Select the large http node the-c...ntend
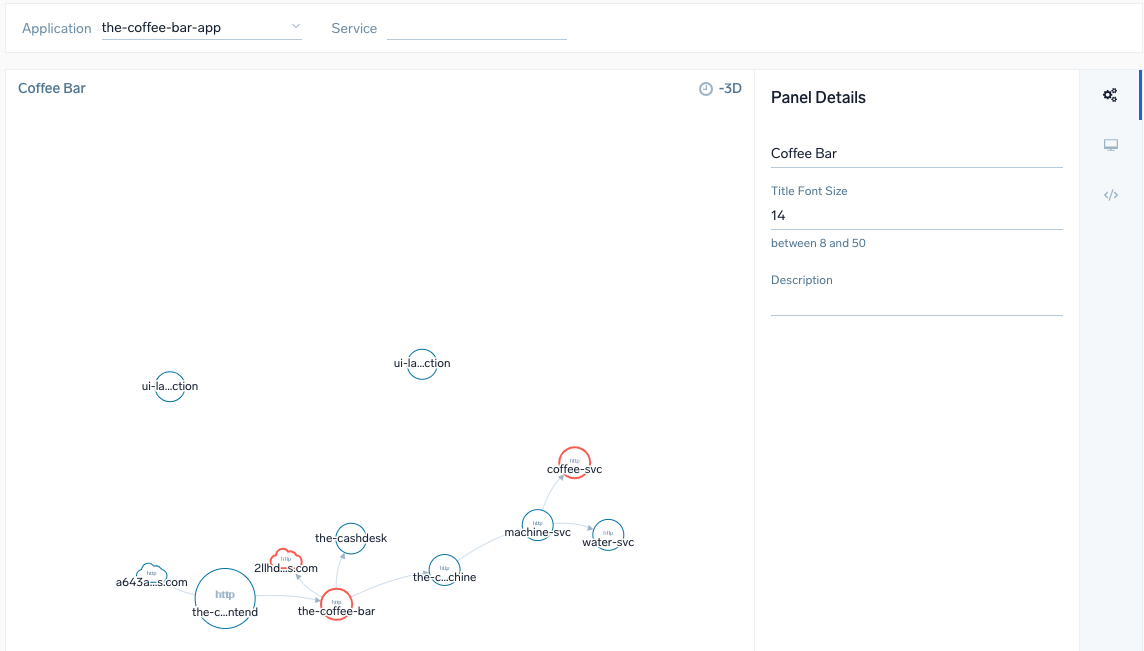Screen dimensions: 1144x651 coord(225,599)
